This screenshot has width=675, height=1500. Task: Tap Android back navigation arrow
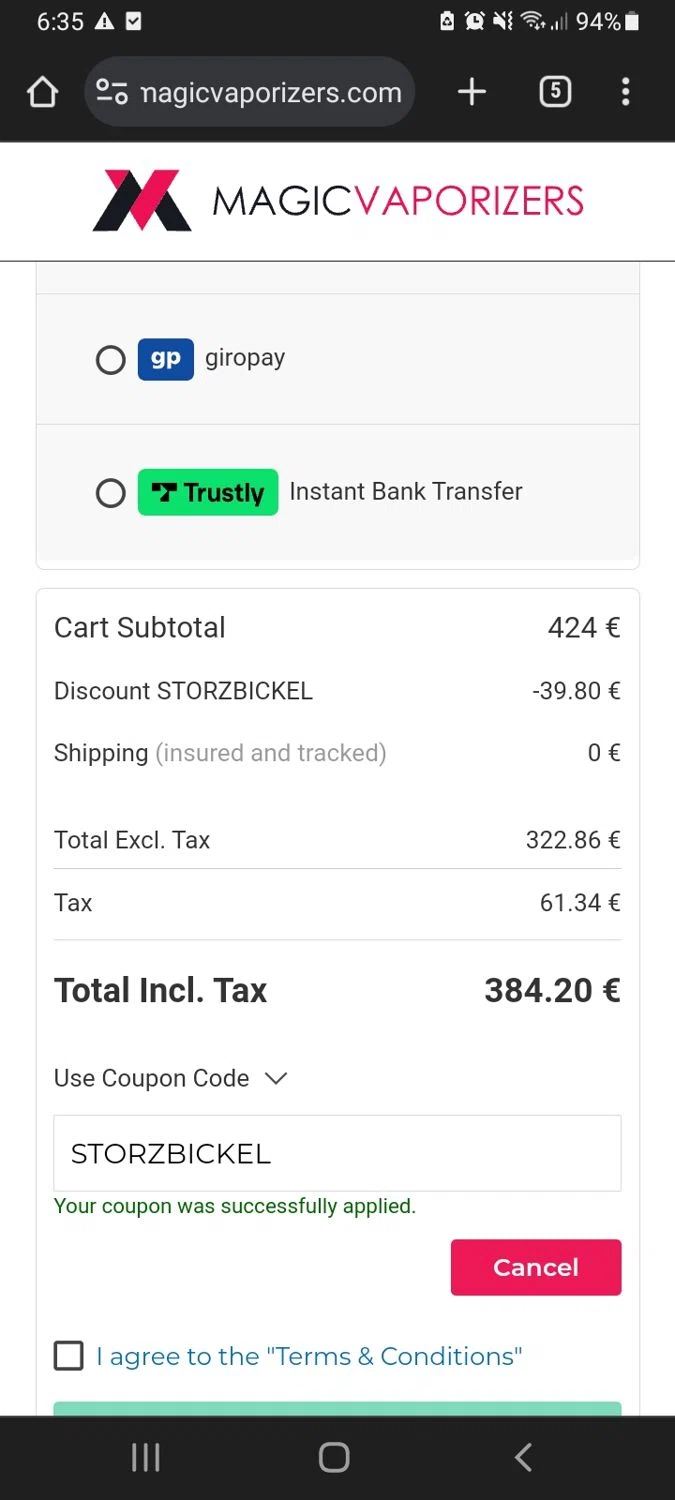[x=523, y=1457]
